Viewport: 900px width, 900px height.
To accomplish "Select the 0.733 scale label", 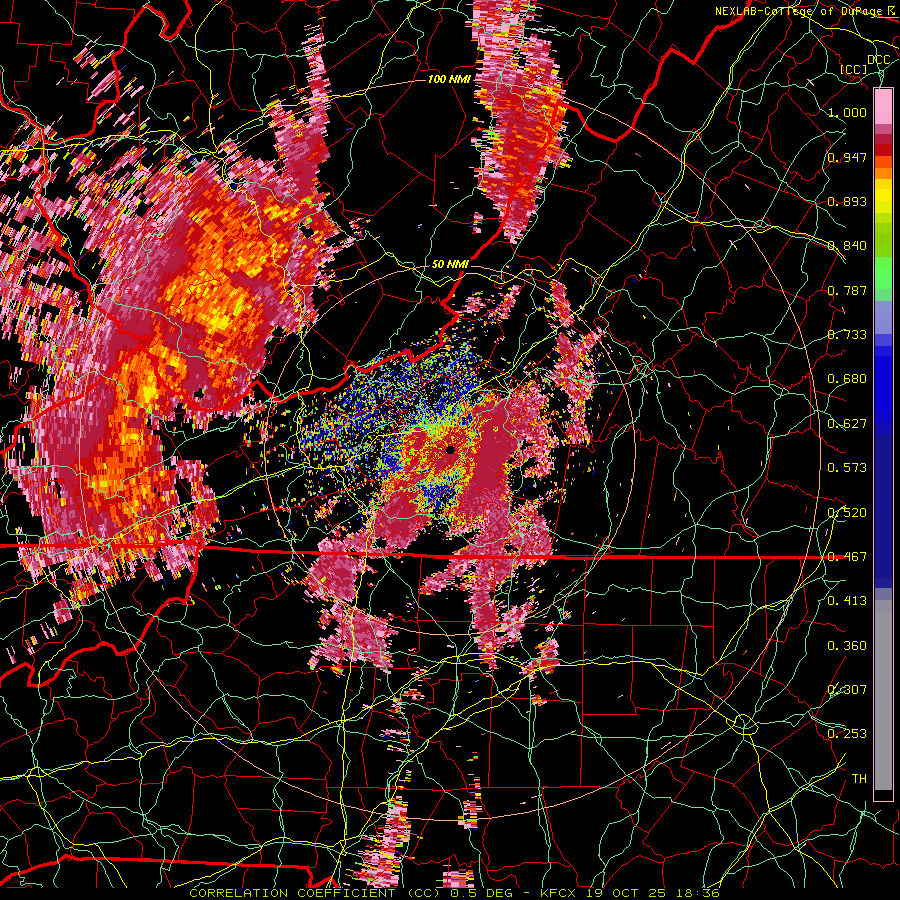I will click(847, 335).
